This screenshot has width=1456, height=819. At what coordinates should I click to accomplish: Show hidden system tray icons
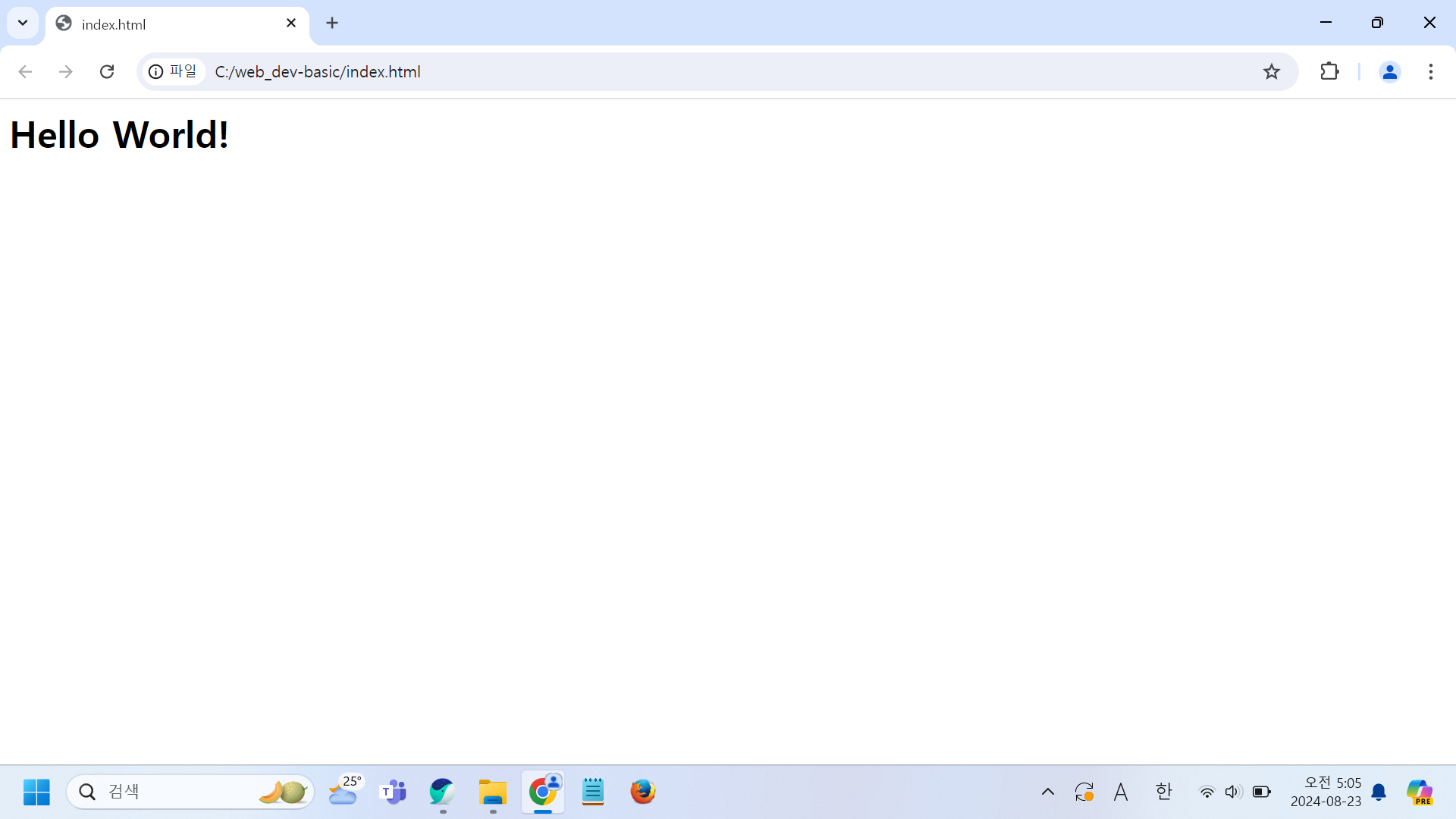1048,792
